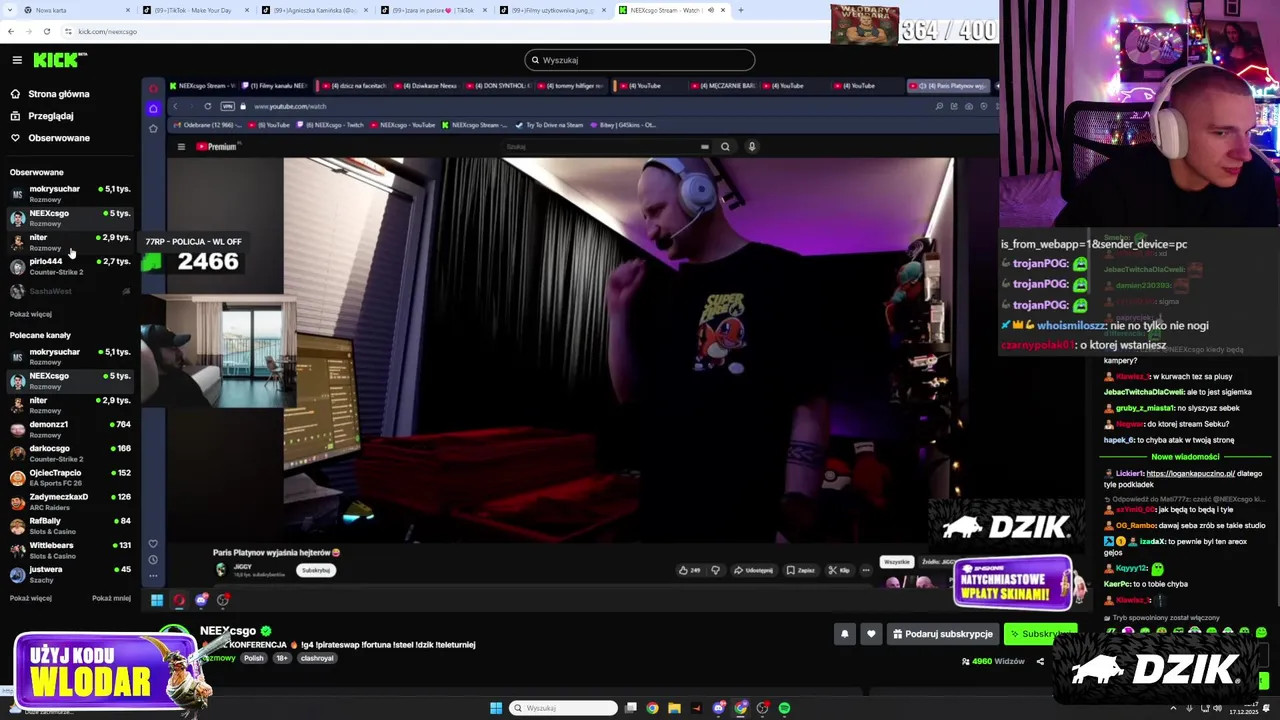Click the Polish language tag
The image size is (1280, 720).
pos(253,658)
